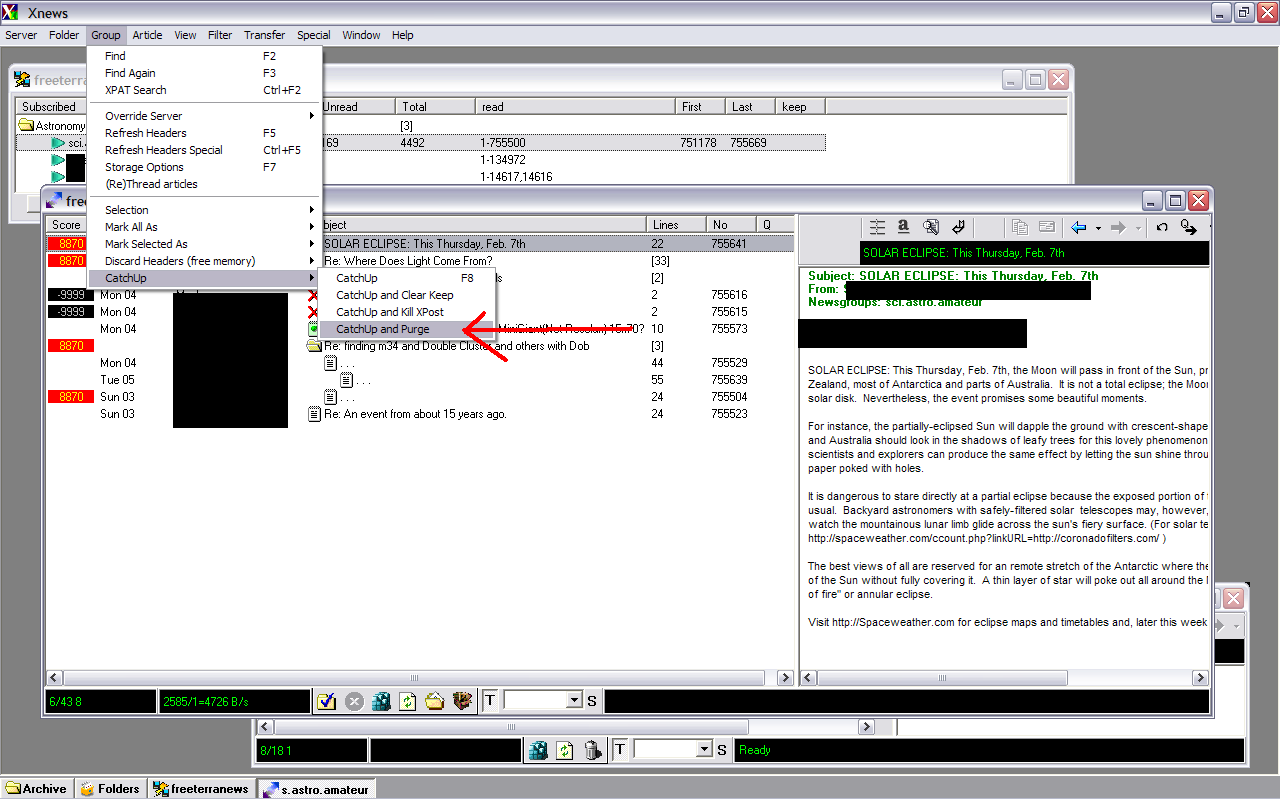
Task: Click the open folder icon in status toolbar
Action: tap(434, 701)
